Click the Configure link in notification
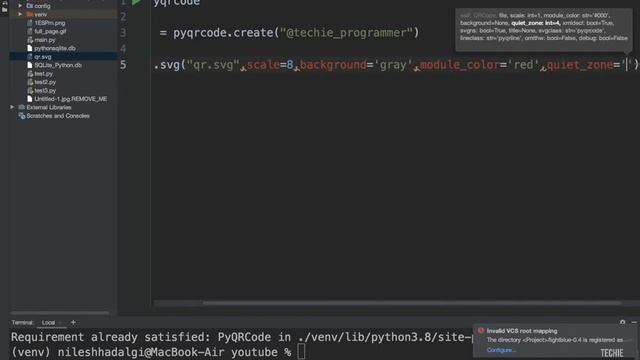Screen dimensions: 640x360 [501, 350]
